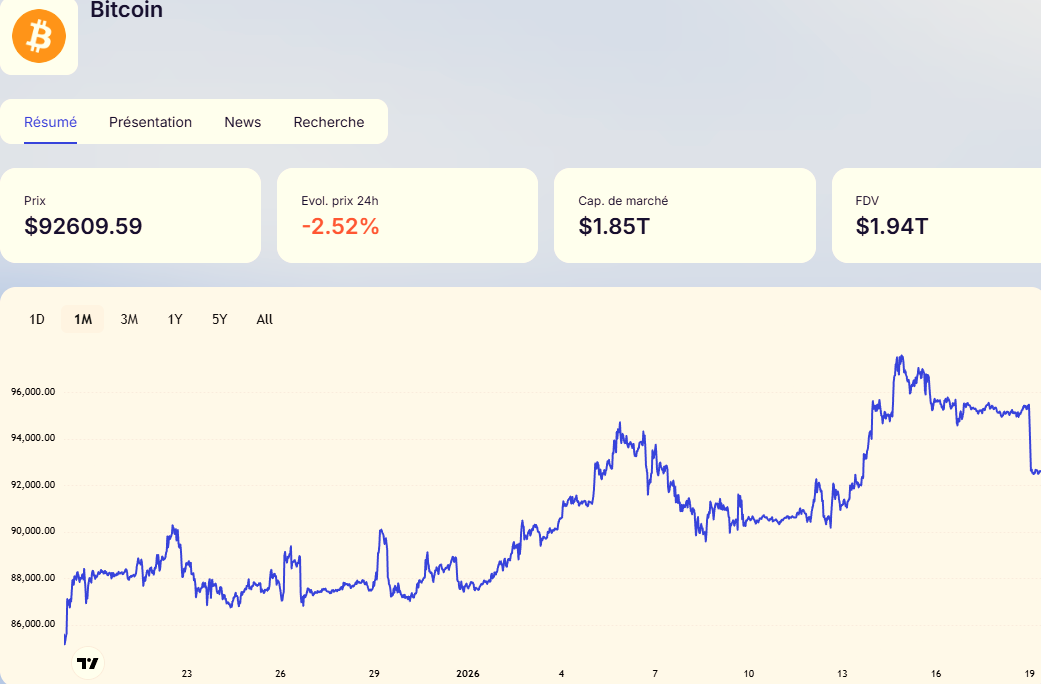This screenshot has width=1041, height=684.
Task: Show the 1Y price history
Action: click(x=175, y=320)
